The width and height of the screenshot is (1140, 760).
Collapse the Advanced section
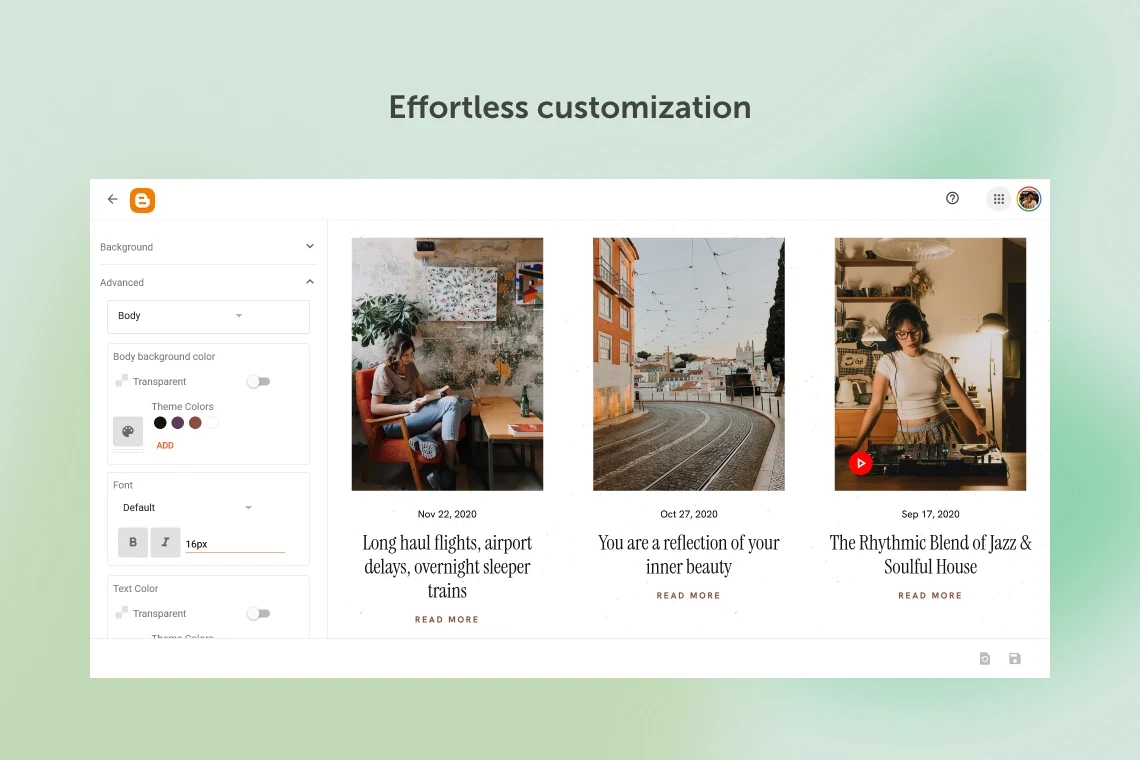(x=208, y=282)
